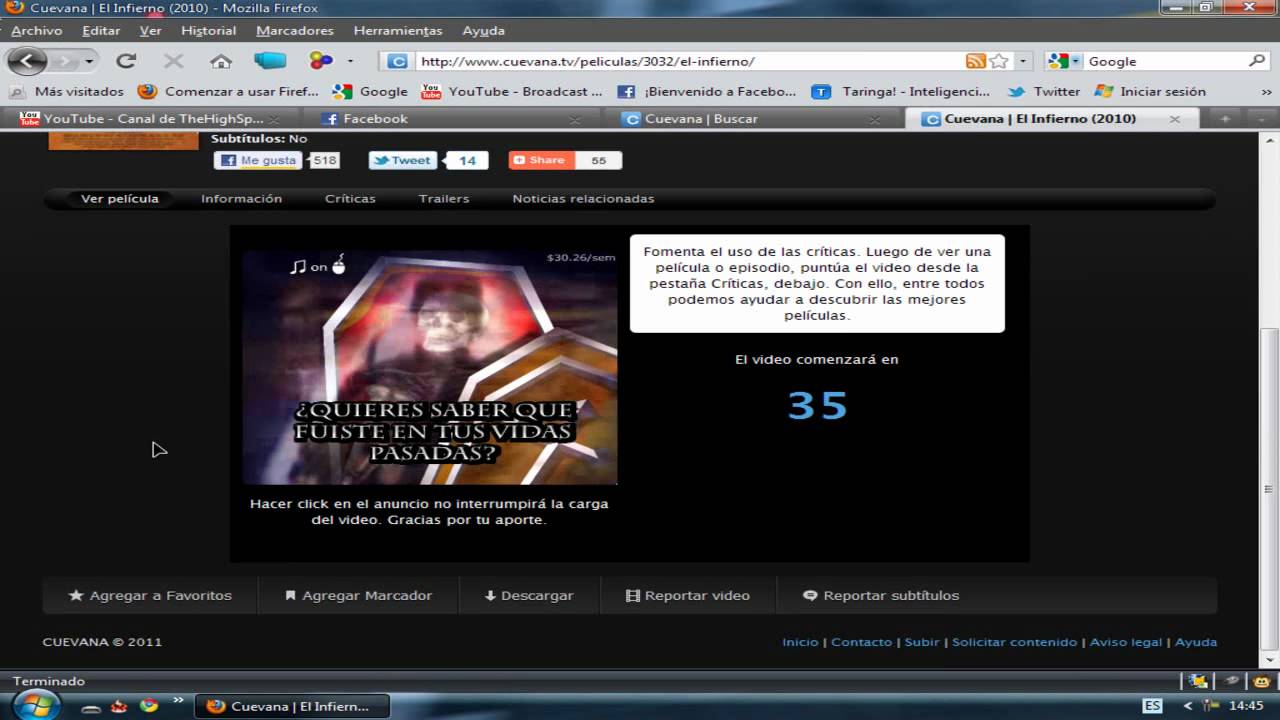Open Taringa! bookmark

click(x=900, y=91)
